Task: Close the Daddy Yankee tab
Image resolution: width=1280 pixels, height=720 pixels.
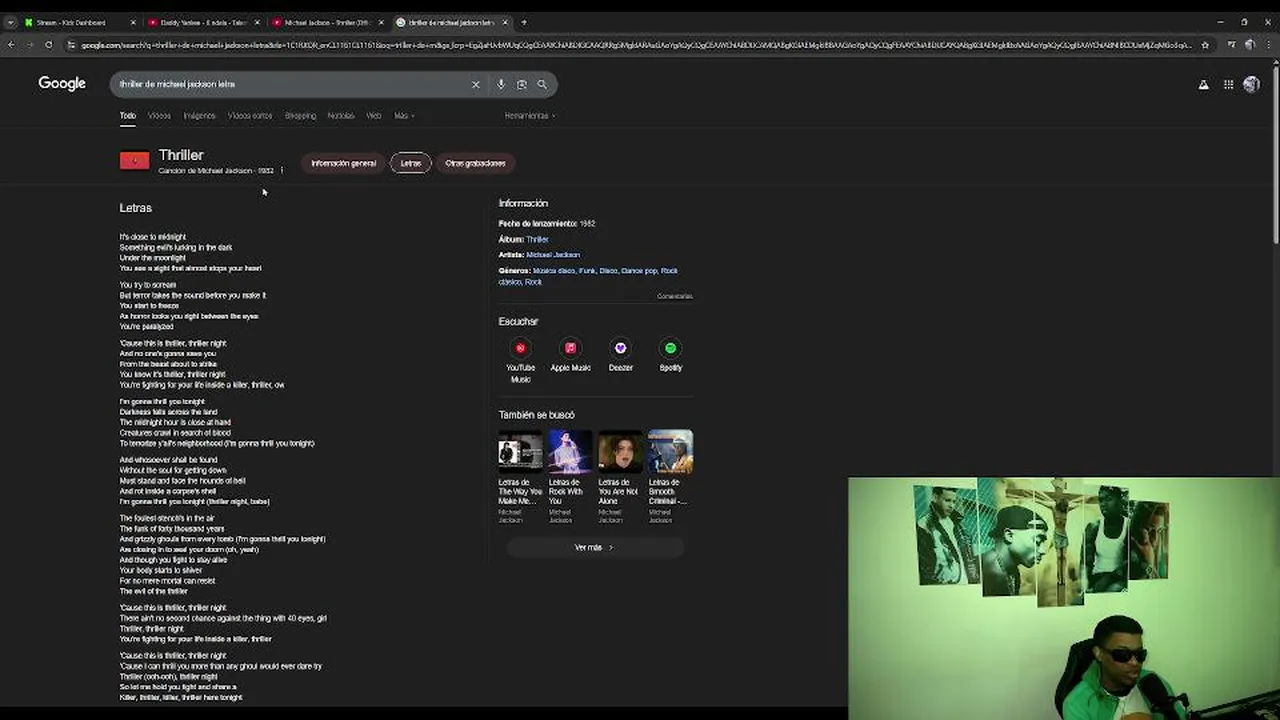Action: point(257,22)
